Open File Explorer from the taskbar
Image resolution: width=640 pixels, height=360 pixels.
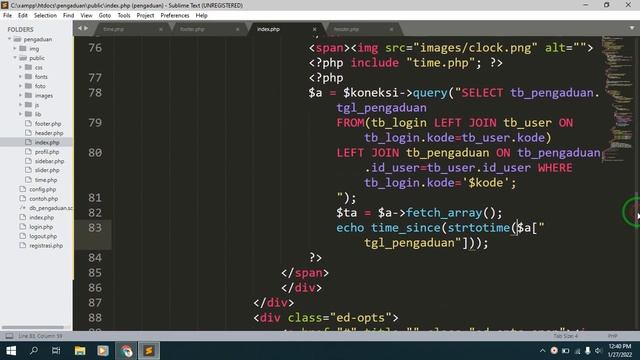(80, 351)
